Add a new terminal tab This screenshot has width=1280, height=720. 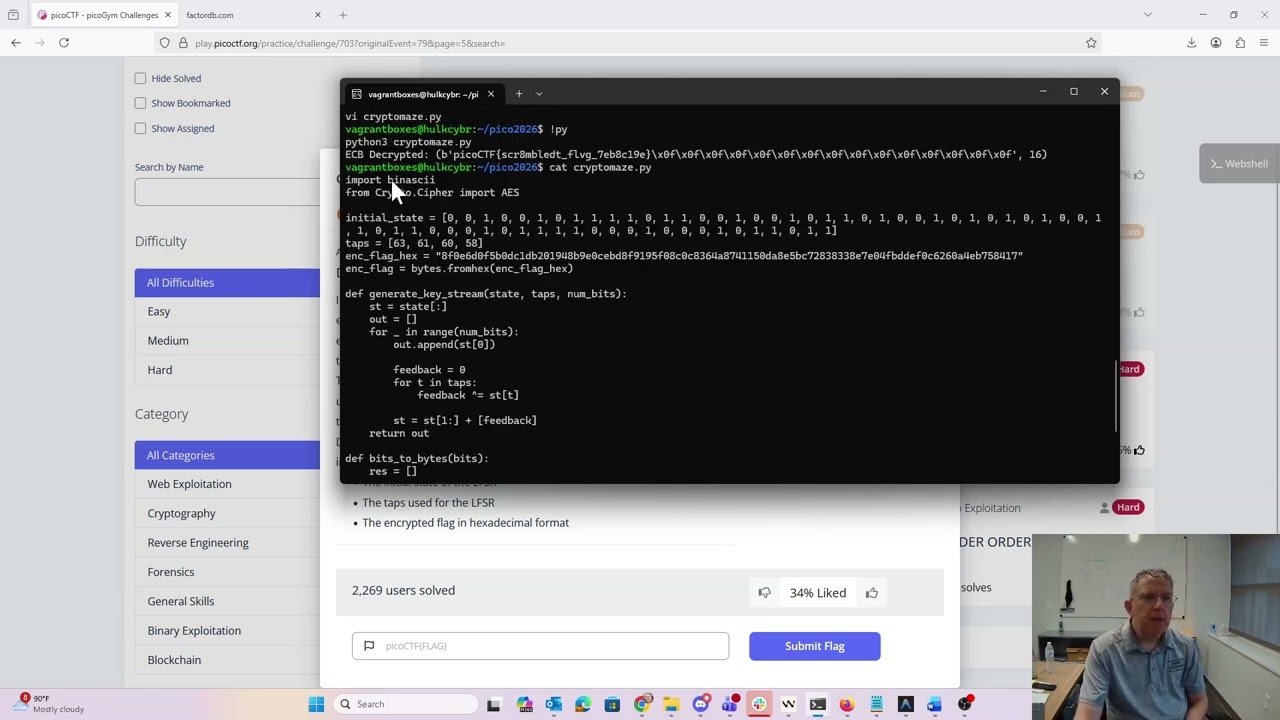519,94
